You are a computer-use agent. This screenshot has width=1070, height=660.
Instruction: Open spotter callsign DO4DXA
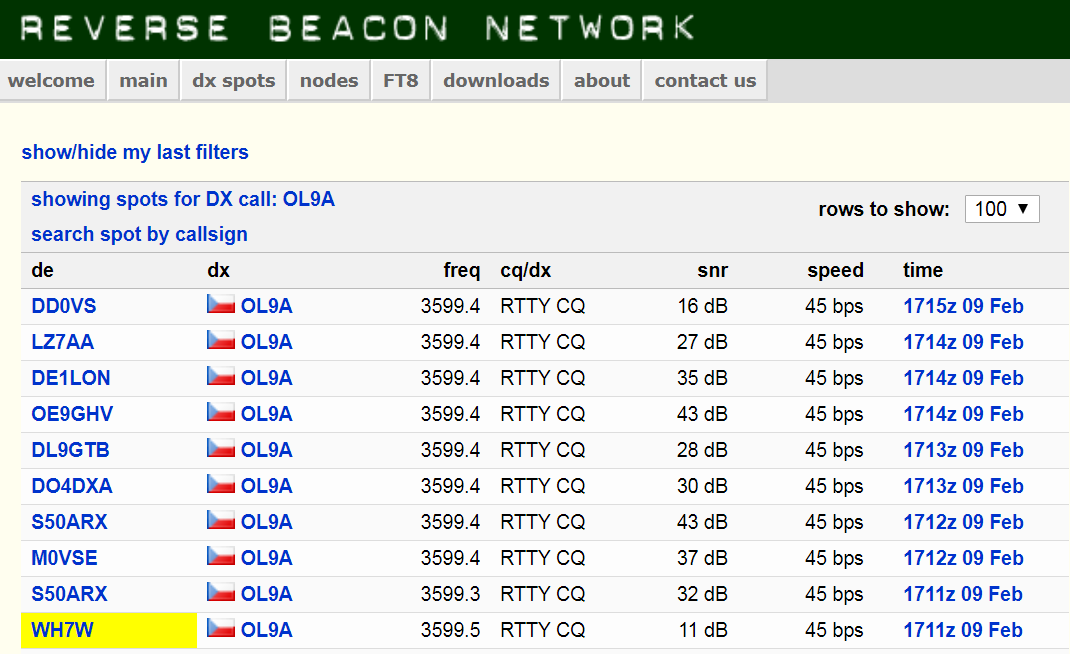pos(72,486)
